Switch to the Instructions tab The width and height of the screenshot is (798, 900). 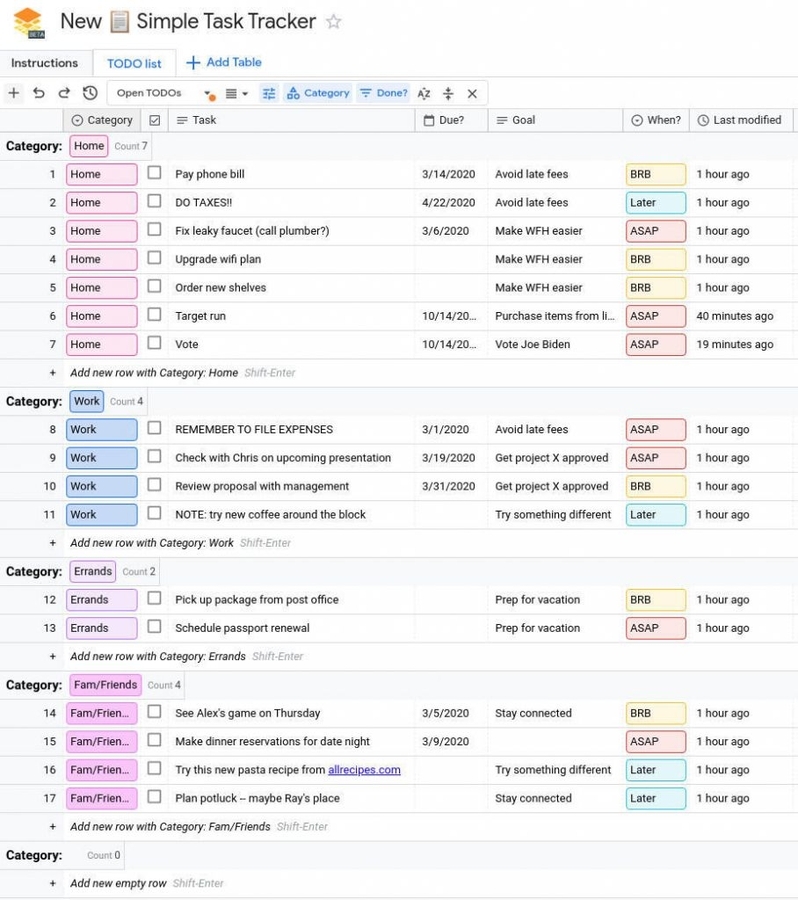point(46,62)
